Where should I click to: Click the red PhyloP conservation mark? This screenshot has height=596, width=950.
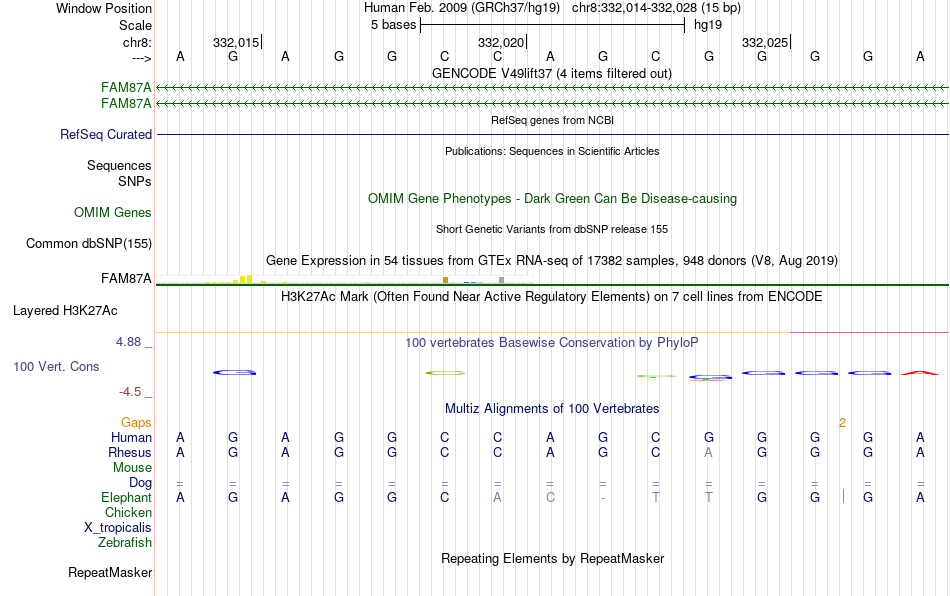(920, 373)
